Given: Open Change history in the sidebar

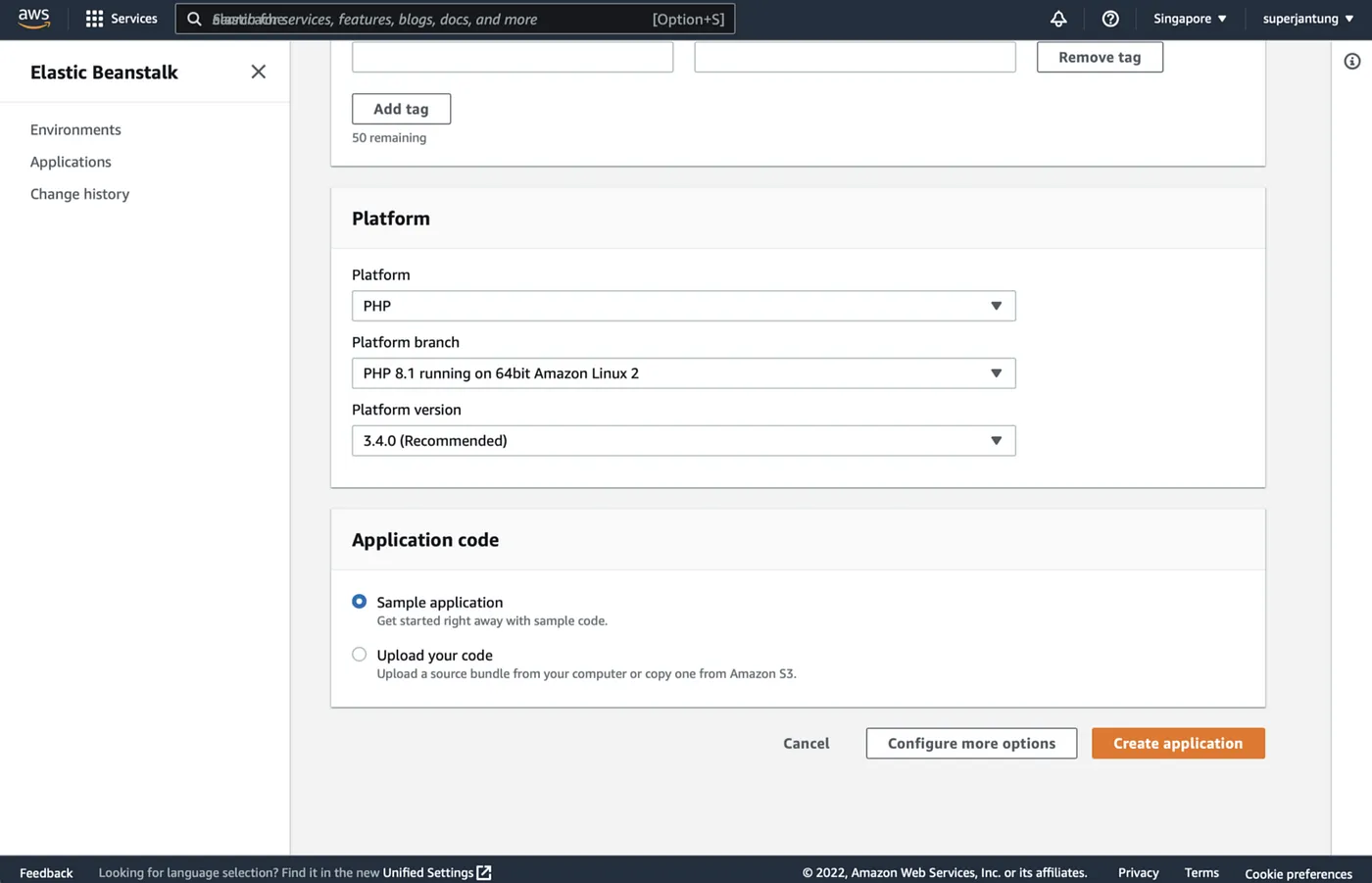Looking at the screenshot, I should (79, 194).
